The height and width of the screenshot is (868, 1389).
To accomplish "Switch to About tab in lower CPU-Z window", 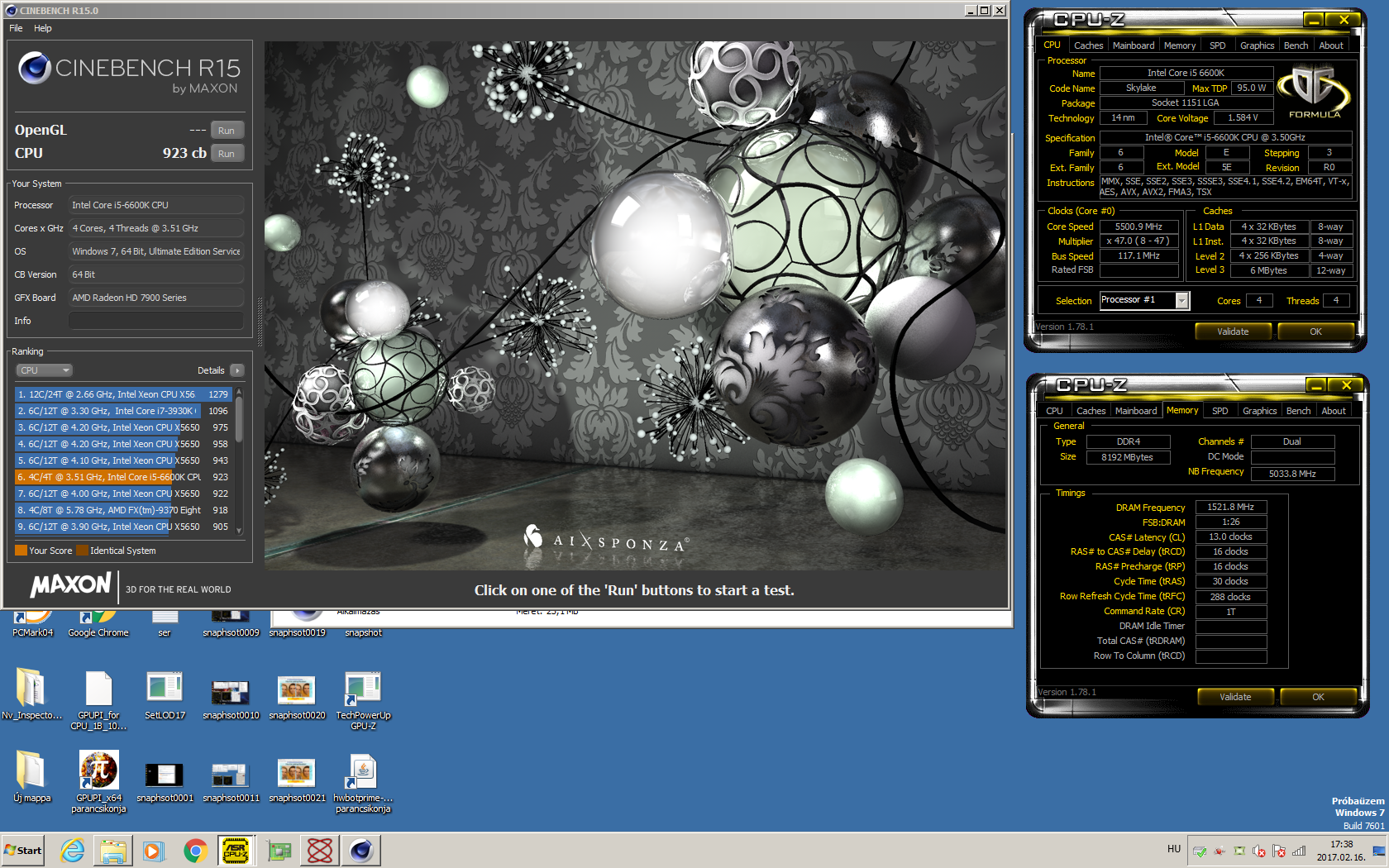I will (x=1333, y=411).
